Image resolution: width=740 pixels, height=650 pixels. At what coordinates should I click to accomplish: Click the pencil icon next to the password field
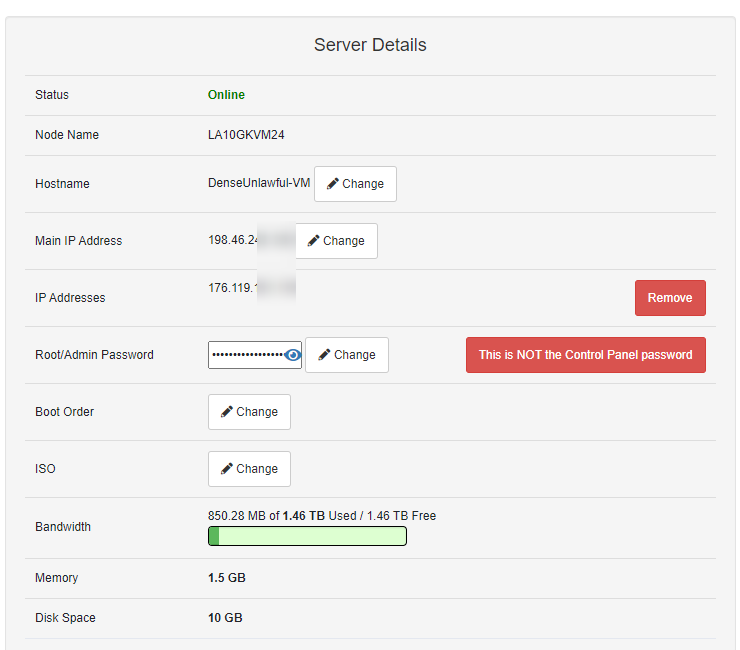[324, 355]
